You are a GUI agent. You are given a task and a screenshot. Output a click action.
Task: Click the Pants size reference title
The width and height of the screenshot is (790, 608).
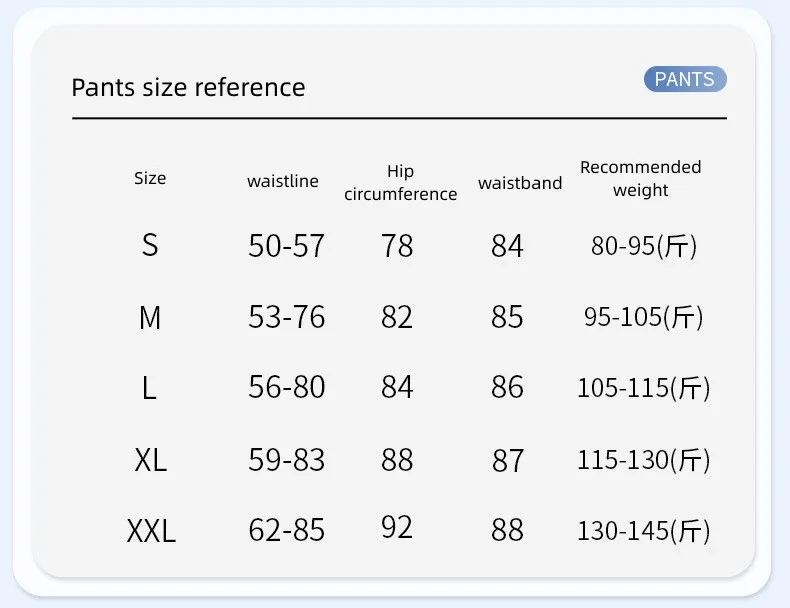[x=188, y=87]
